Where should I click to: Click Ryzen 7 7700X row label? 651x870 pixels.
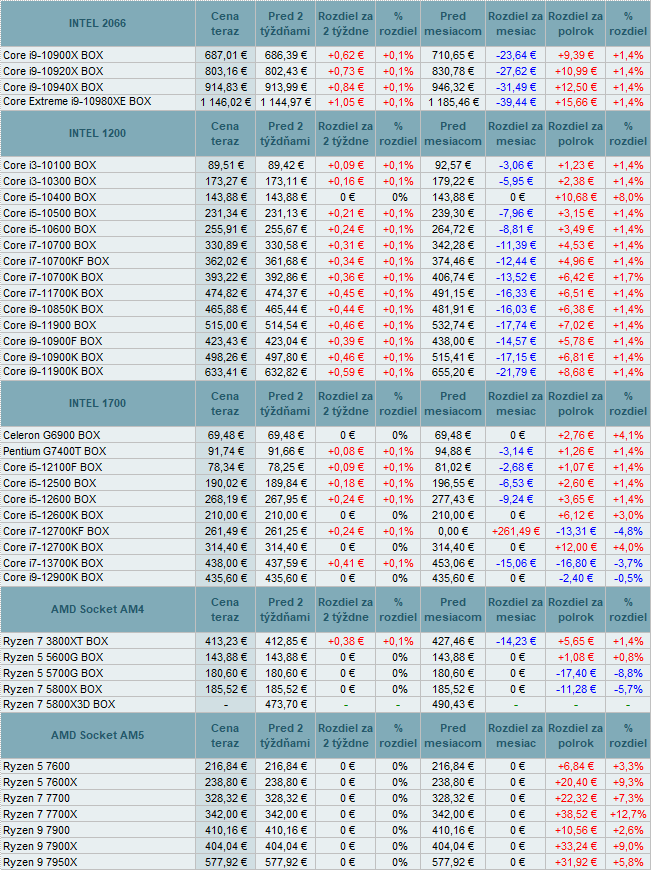(40, 815)
